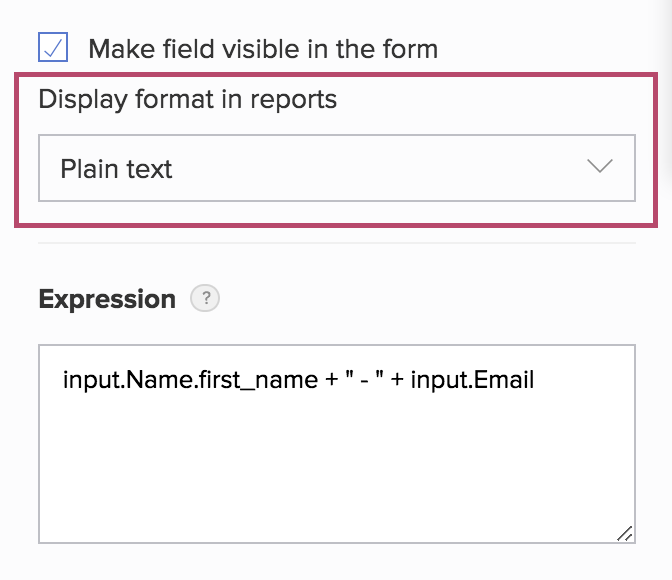Viewport: 672px width, 580px height.
Task: Grab the resize handle of the Expression box
Action: [624, 534]
